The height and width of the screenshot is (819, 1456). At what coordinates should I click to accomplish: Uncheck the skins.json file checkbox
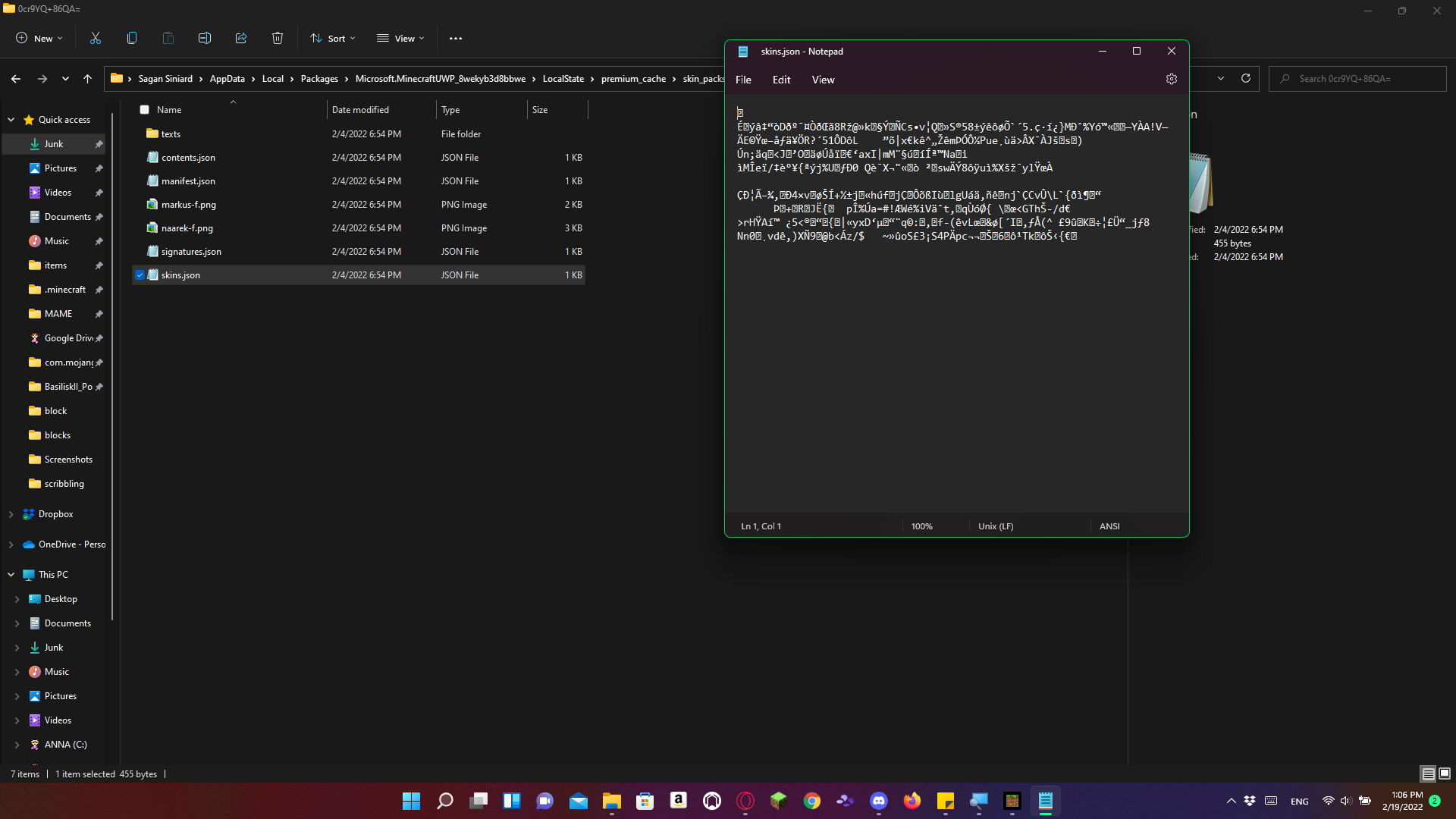(x=140, y=275)
